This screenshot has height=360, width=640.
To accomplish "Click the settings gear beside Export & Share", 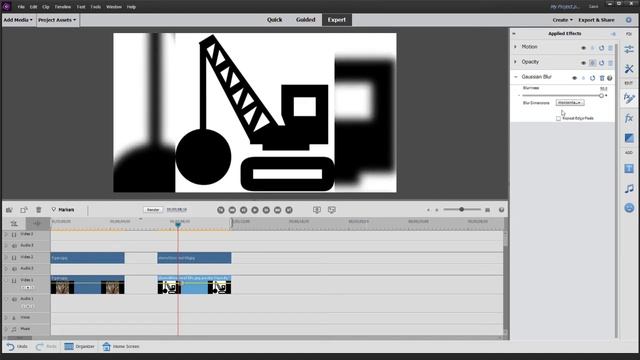I will click(629, 20).
